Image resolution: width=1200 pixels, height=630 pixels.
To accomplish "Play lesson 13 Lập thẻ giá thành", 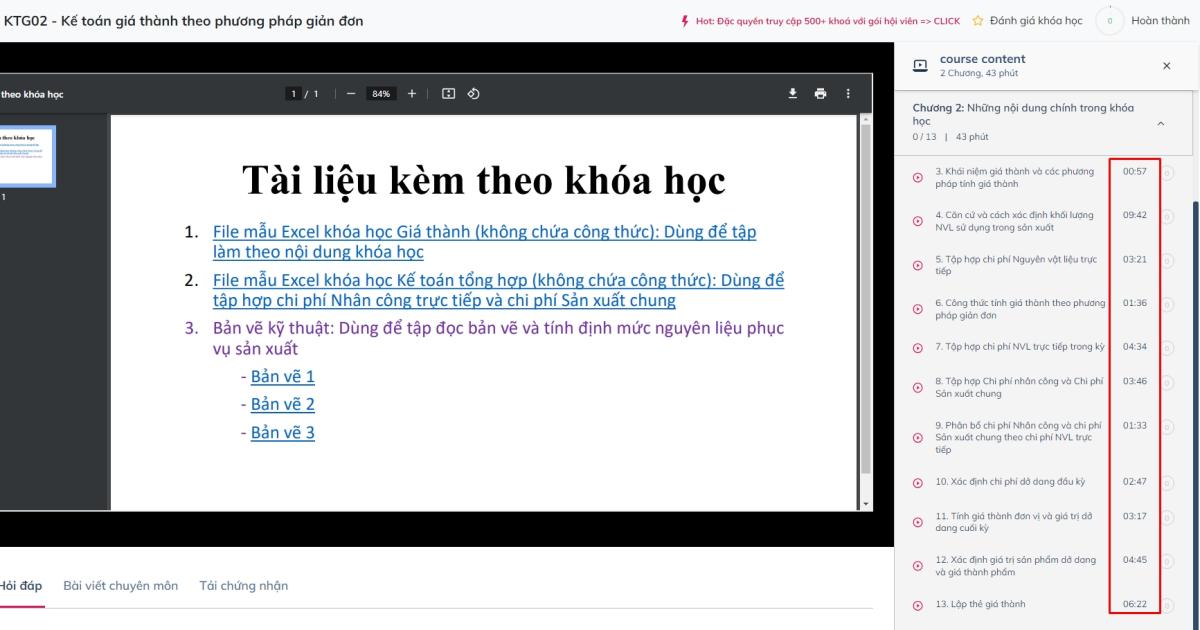I will coord(918,604).
